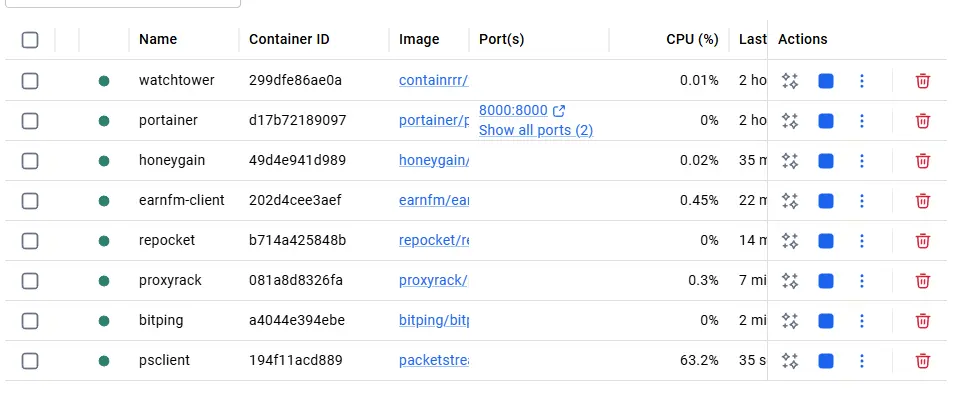Select the proxyrack row checkbox
The width and height of the screenshot is (957, 398).
pos(30,281)
